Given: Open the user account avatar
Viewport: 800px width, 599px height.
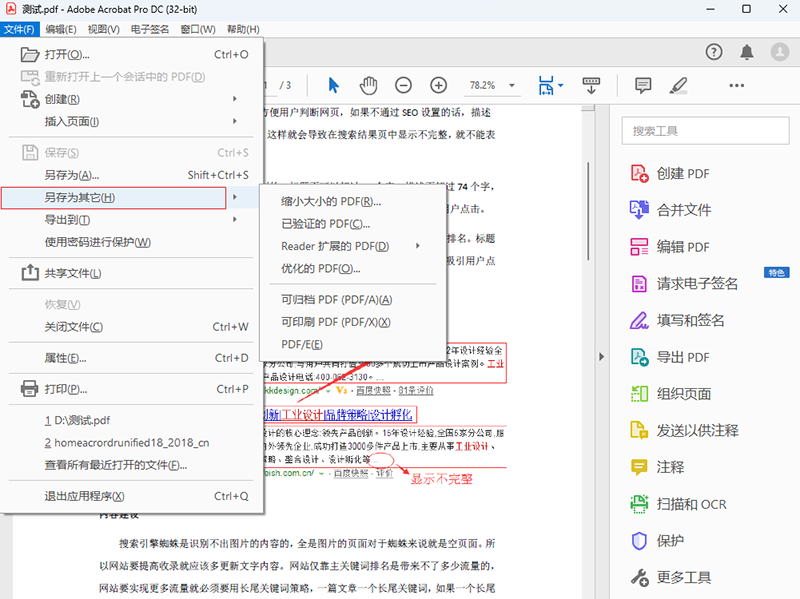Looking at the screenshot, I should coord(780,52).
